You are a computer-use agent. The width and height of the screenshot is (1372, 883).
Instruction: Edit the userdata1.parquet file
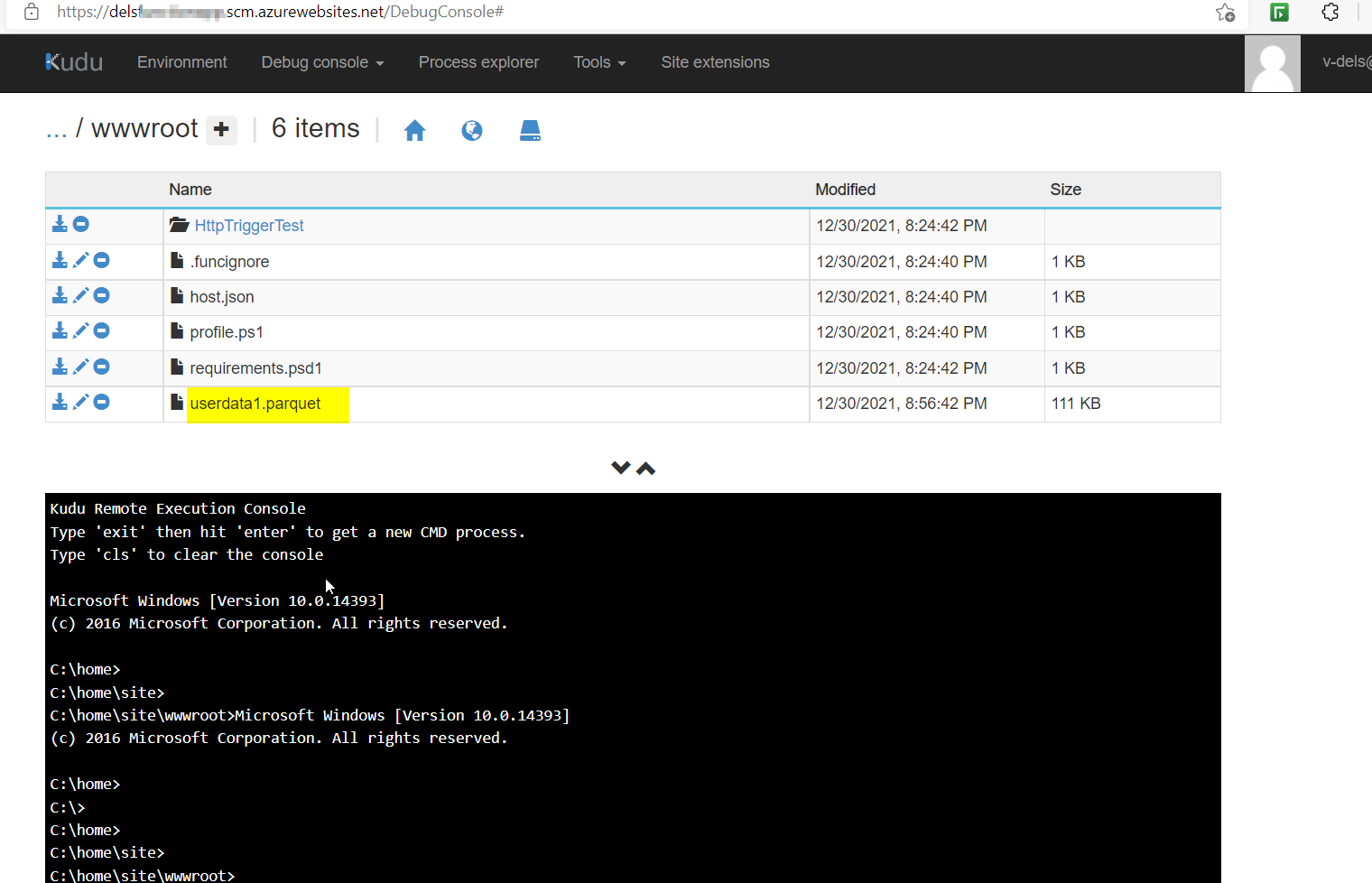pyautogui.click(x=80, y=402)
